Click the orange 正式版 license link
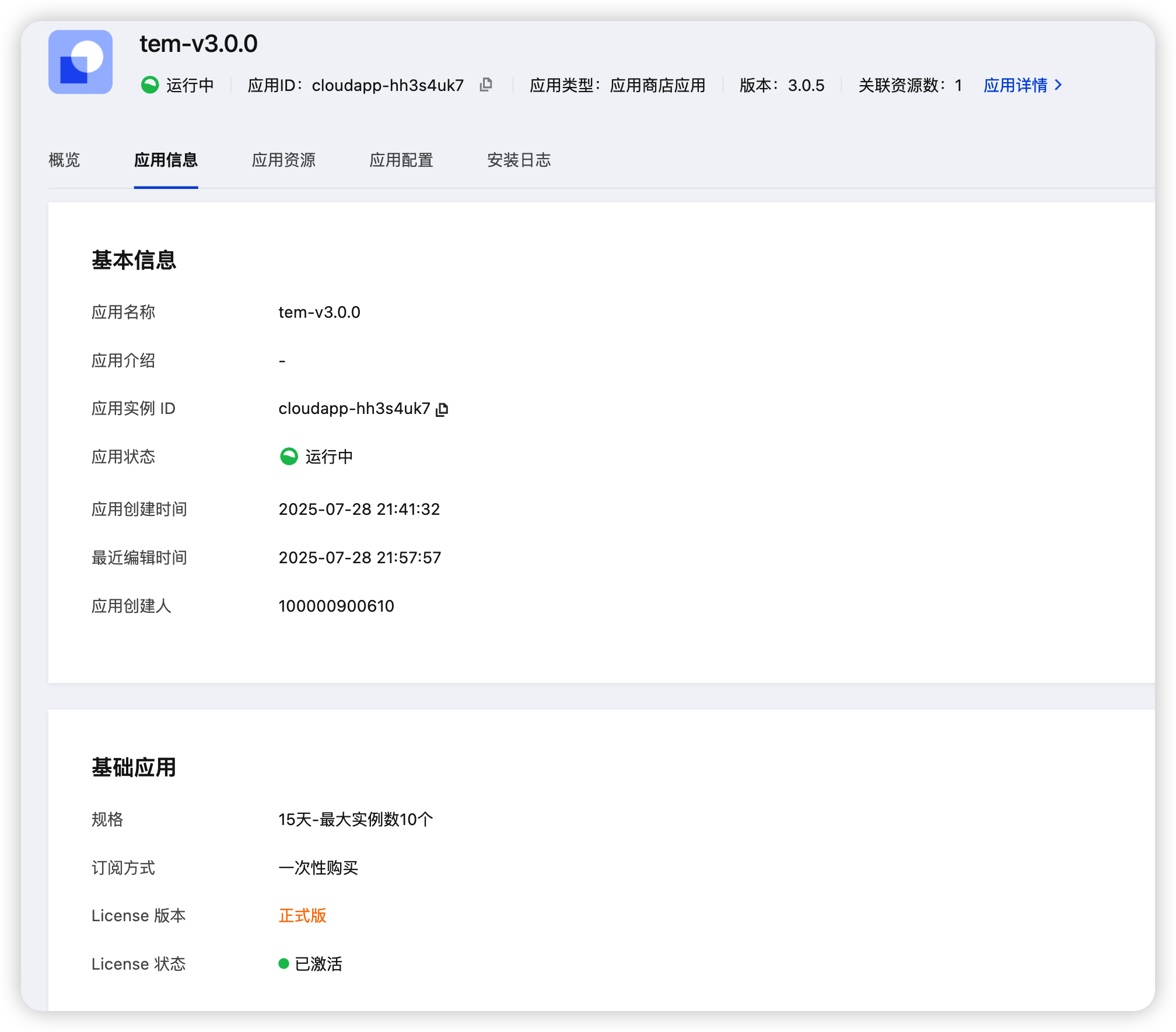The height and width of the screenshot is (1032, 1176). click(302, 915)
